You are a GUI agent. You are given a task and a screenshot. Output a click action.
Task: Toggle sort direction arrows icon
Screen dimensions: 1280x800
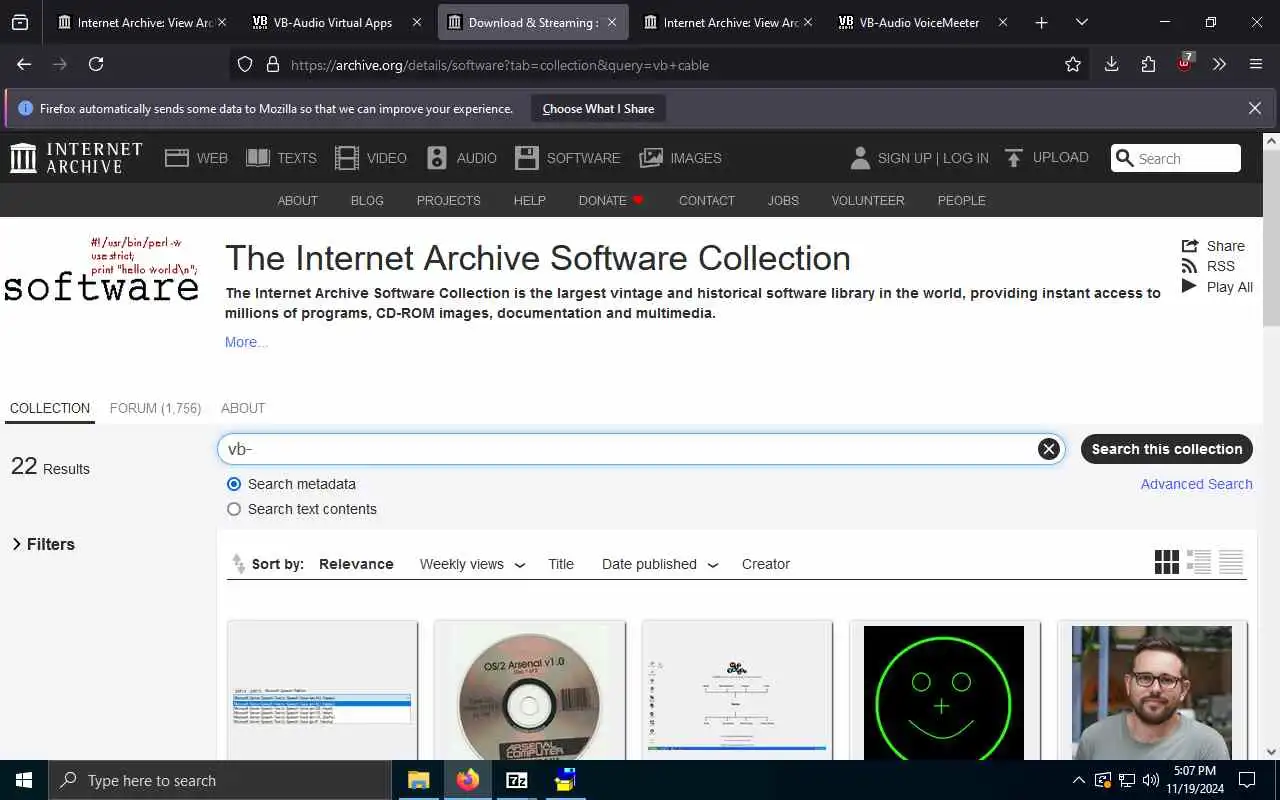[238, 564]
